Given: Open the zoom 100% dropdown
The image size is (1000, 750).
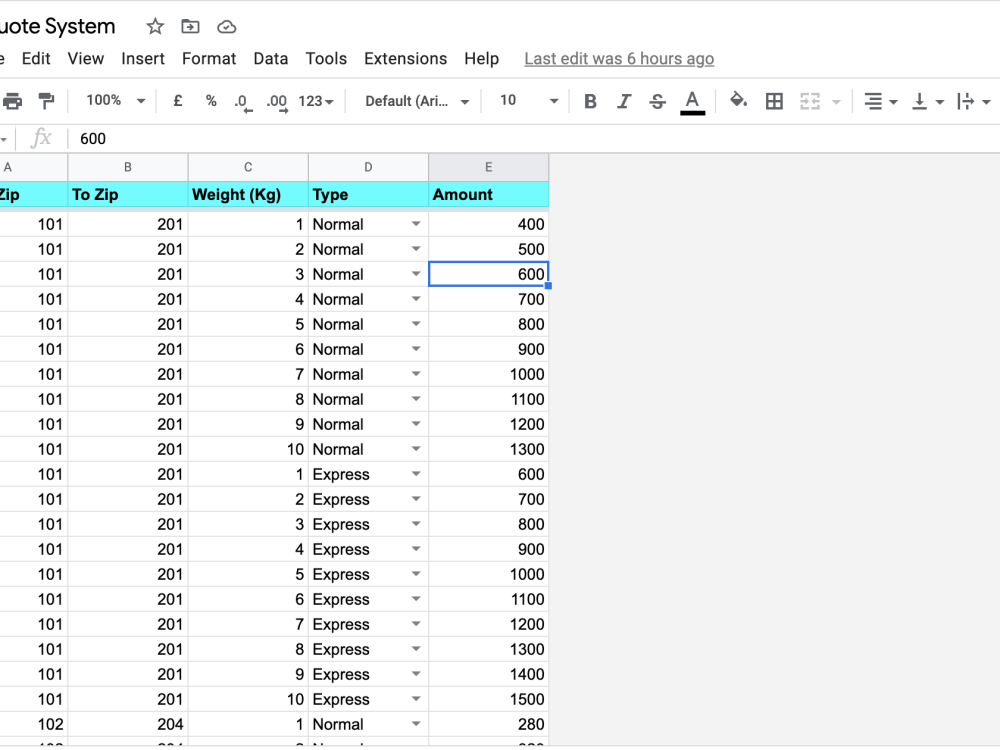Looking at the screenshot, I should tap(115, 100).
